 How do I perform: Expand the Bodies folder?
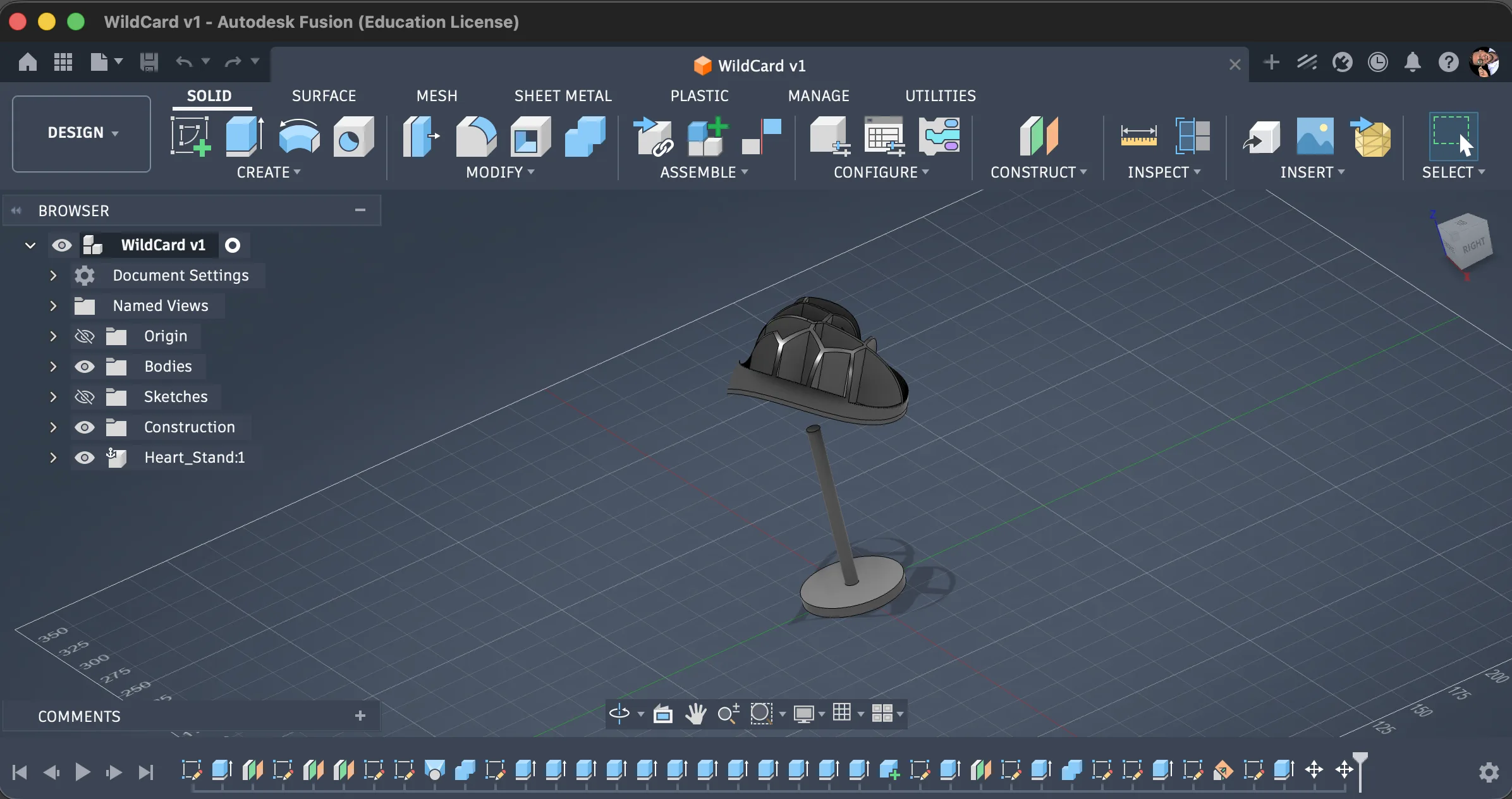point(53,367)
